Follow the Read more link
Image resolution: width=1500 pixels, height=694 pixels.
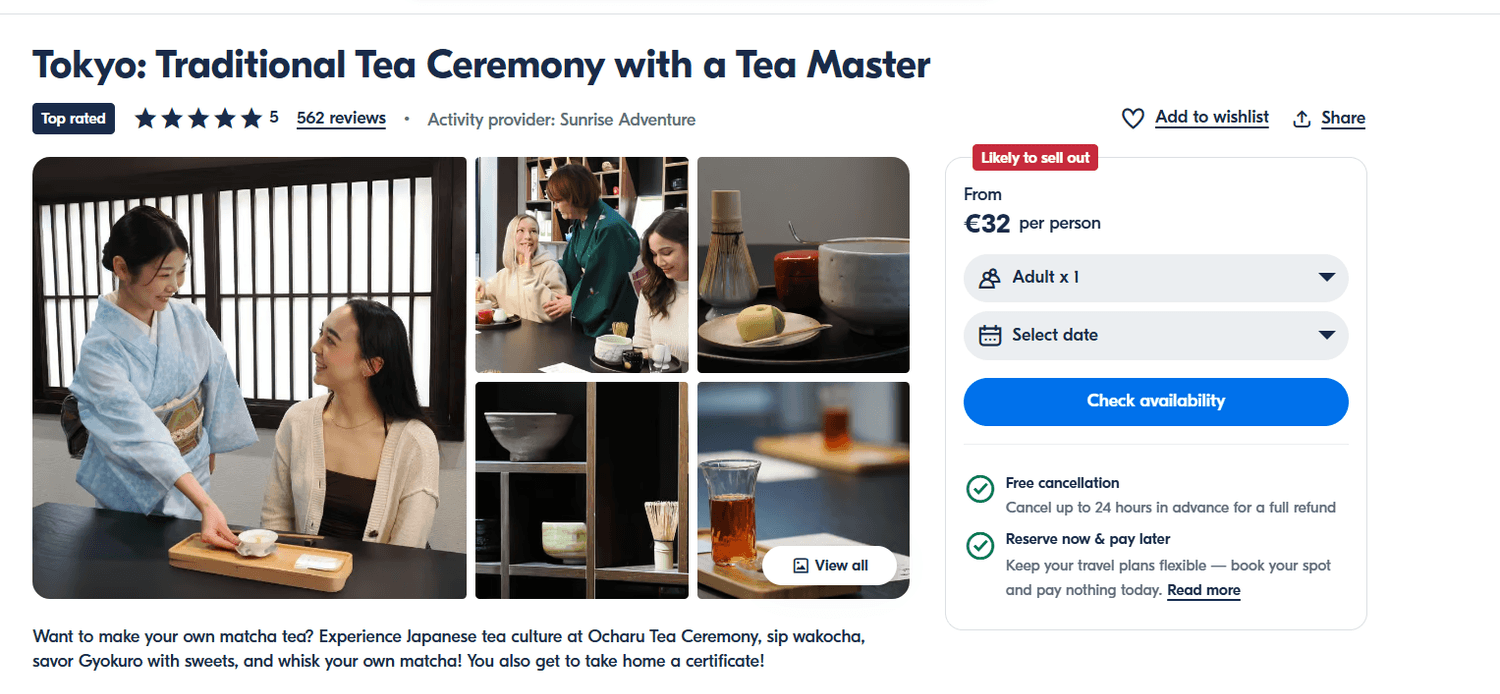[x=1203, y=590]
